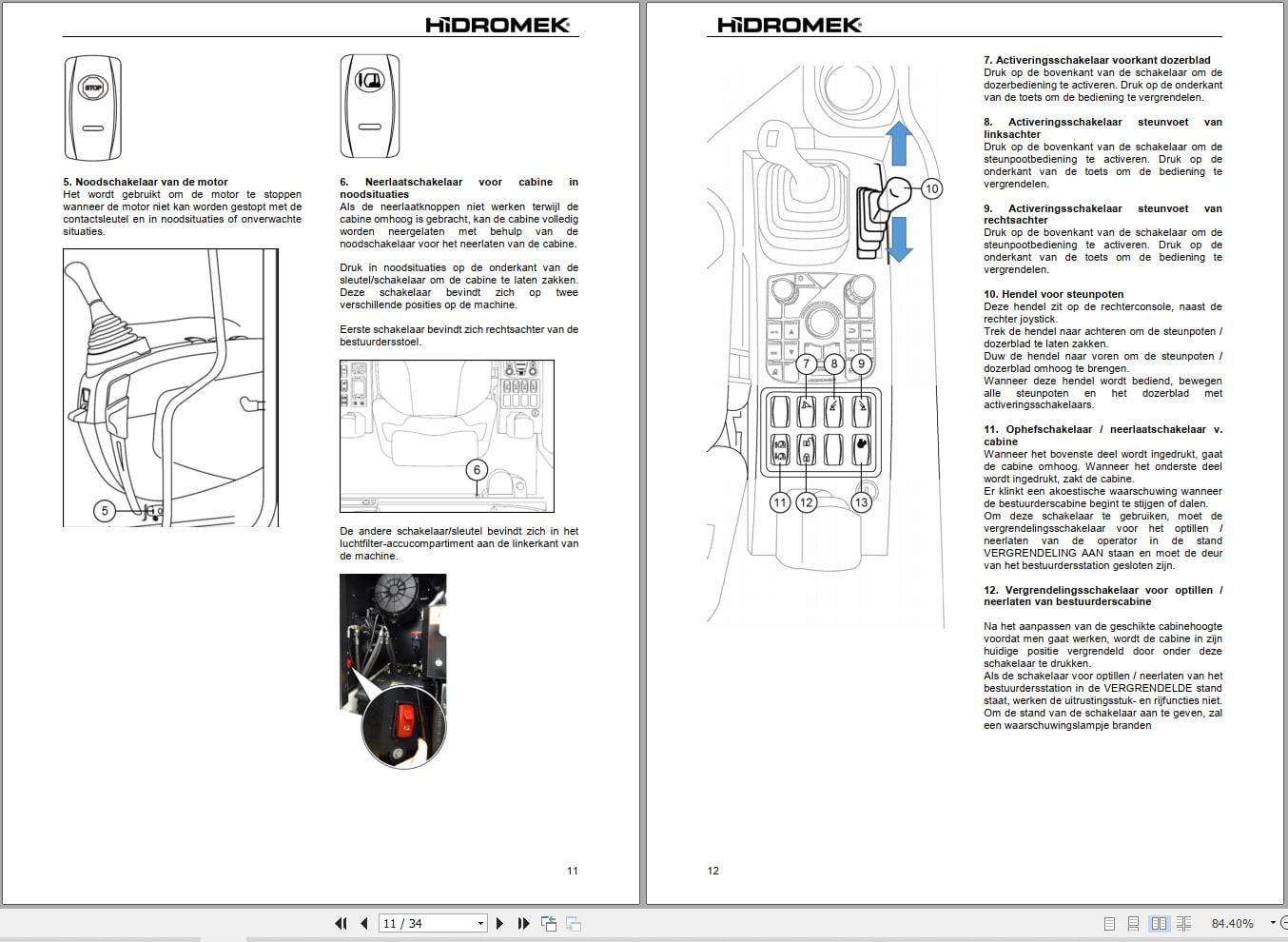This screenshot has width=1288, height=942.
Task: Go to the first page
Action: 341,923
